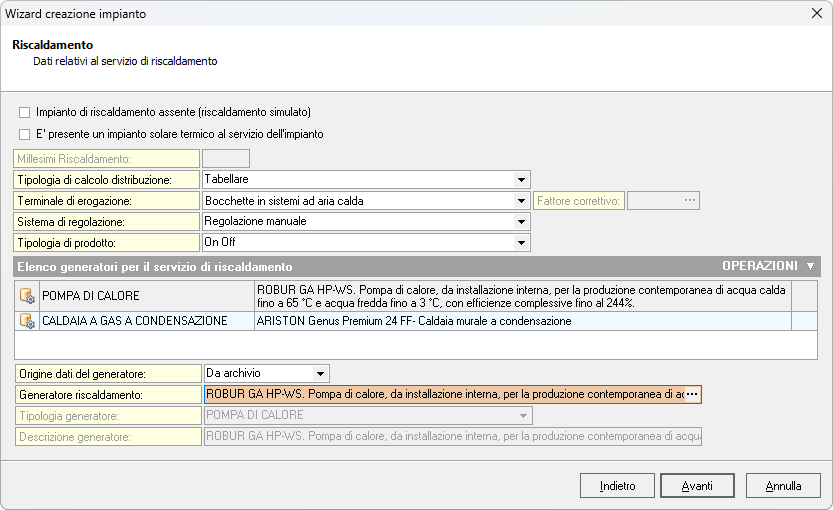The height and width of the screenshot is (510, 833).
Task: Expand the Tipologia di prodotto dropdown
Action: (521, 243)
